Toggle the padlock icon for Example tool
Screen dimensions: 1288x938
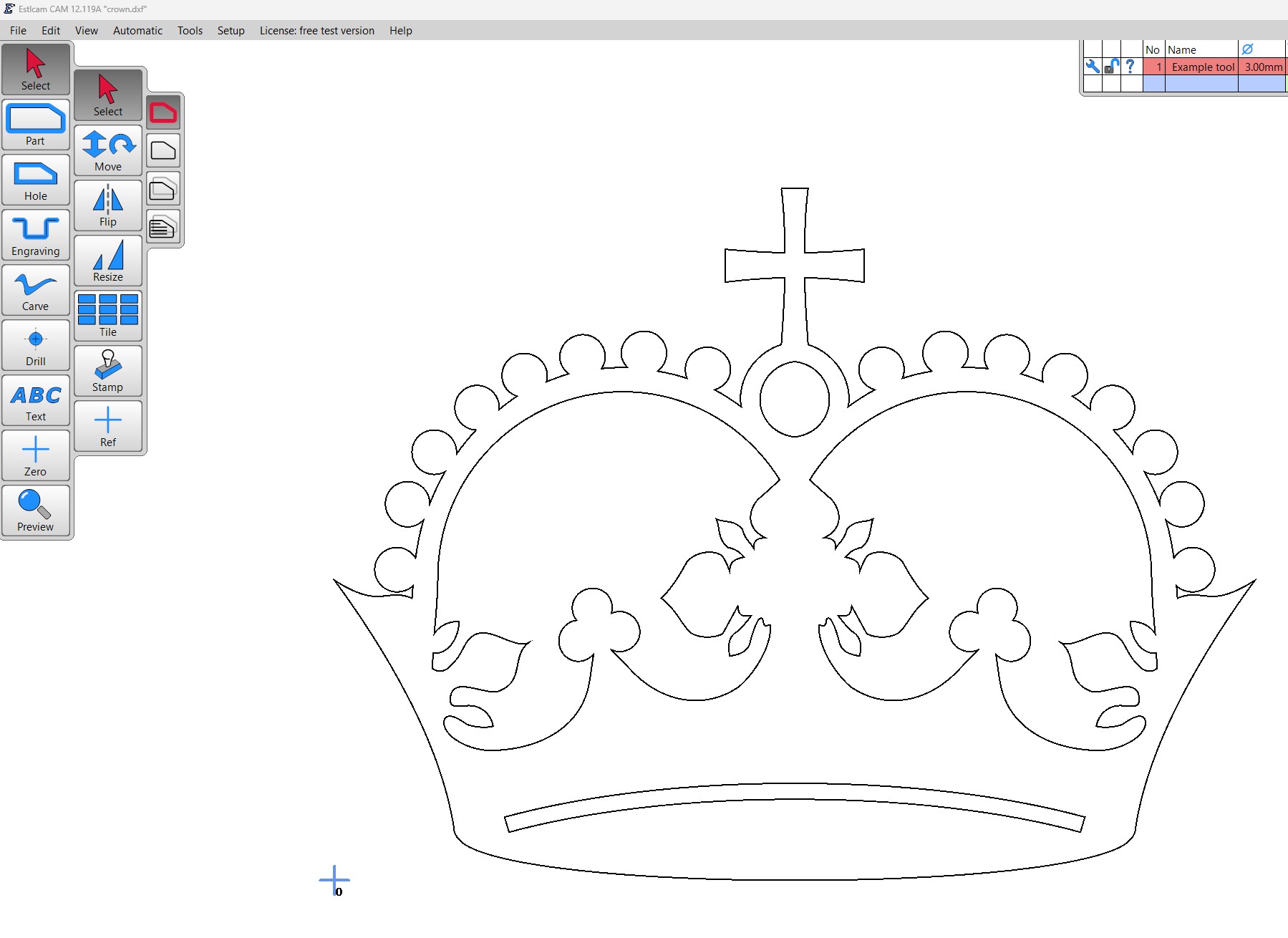click(x=1111, y=67)
